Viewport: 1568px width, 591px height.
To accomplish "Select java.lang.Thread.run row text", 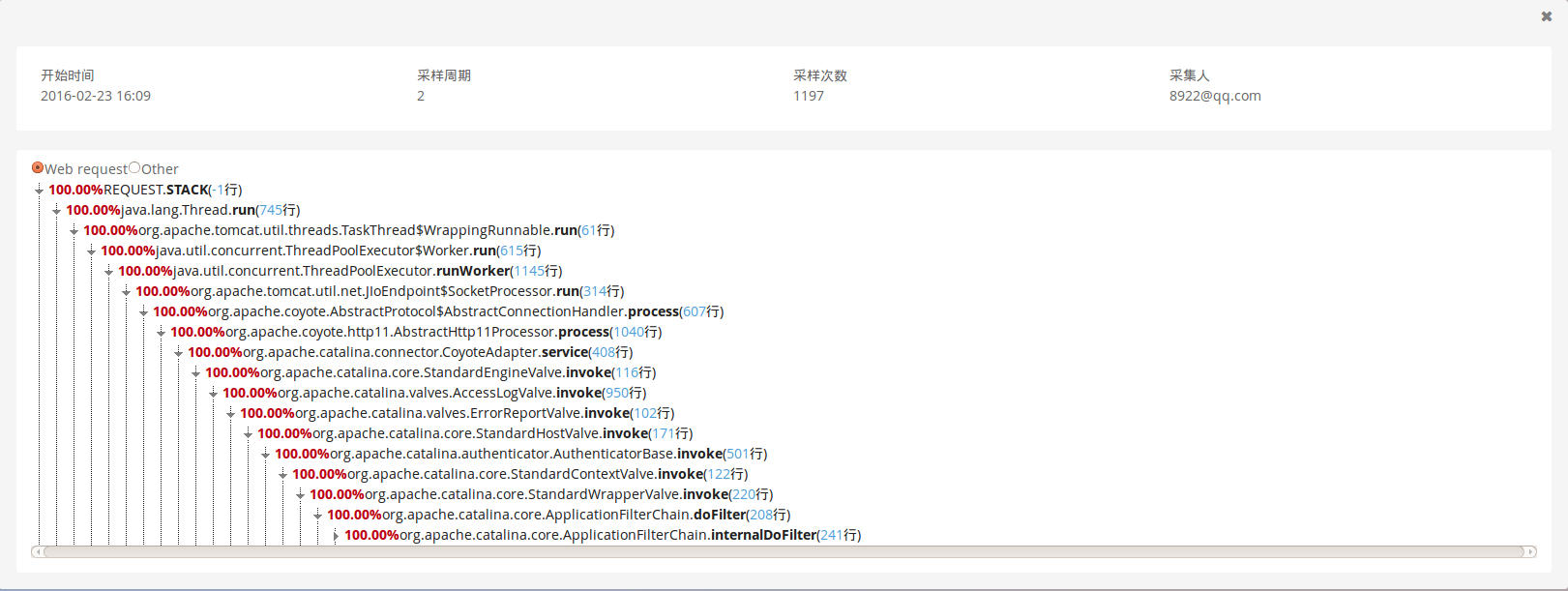I will [x=183, y=210].
